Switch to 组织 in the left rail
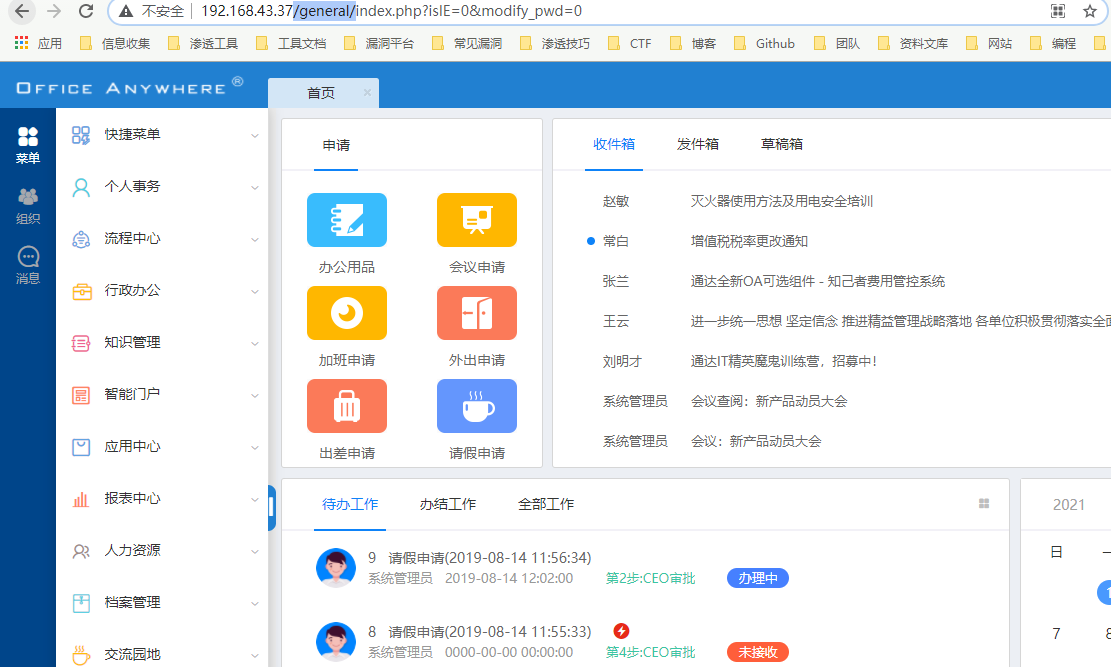Viewport: 1111px width, 667px height. [28, 206]
